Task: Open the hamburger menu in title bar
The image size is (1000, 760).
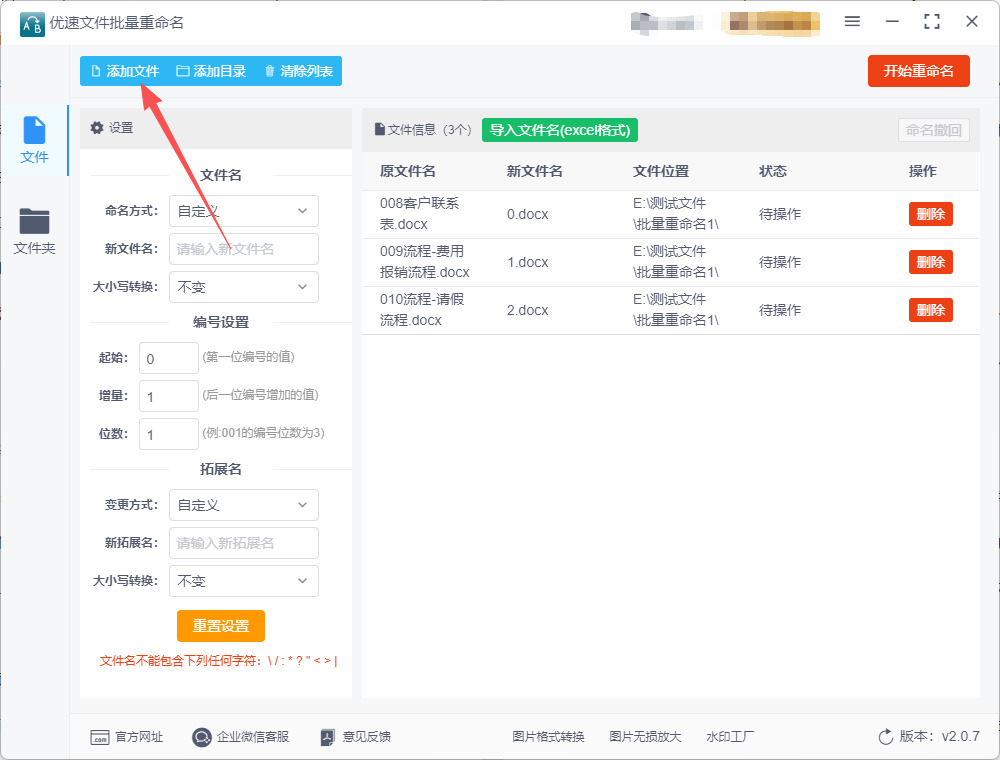Action: [852, 22]
